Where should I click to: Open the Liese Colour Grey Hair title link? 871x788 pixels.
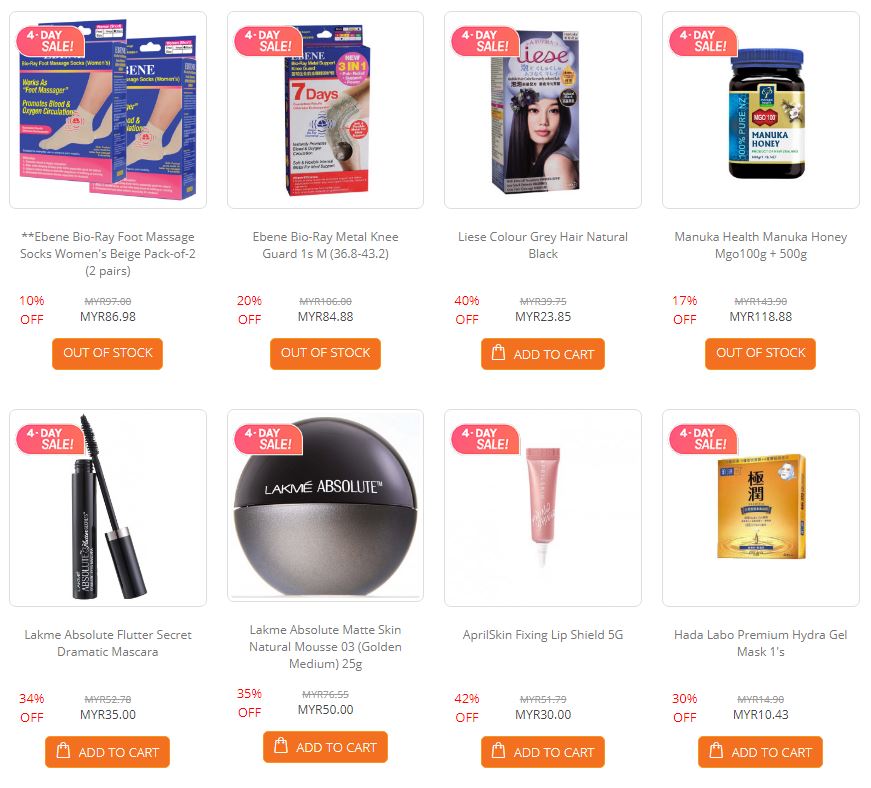pyautogui.click(x=543, y=245)
